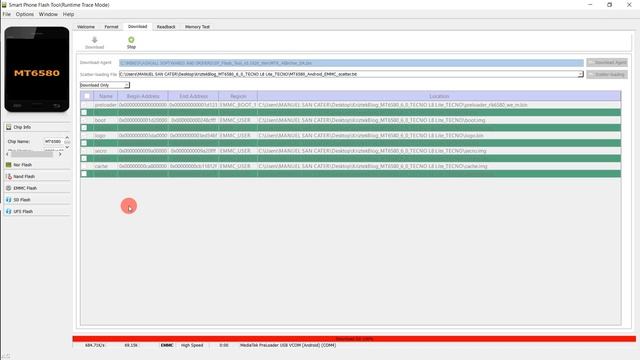
Task: Select the UFS Flash entry icon
Action: point(9,211)
